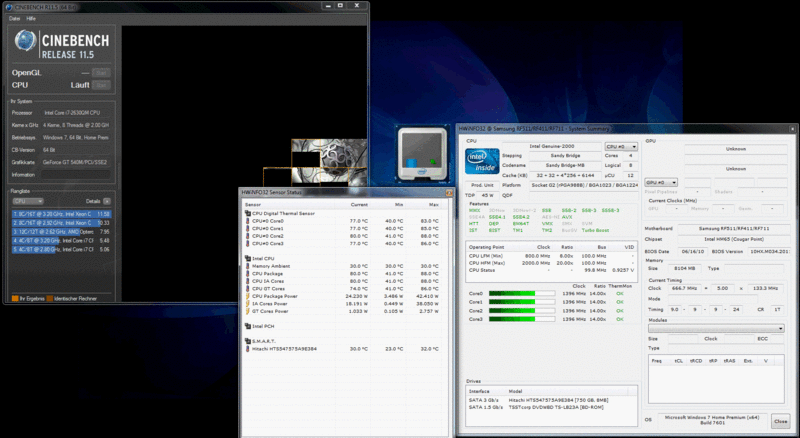
Task: Click the Details toggle button in Rangliste
Action: click(x=107, y=201)
